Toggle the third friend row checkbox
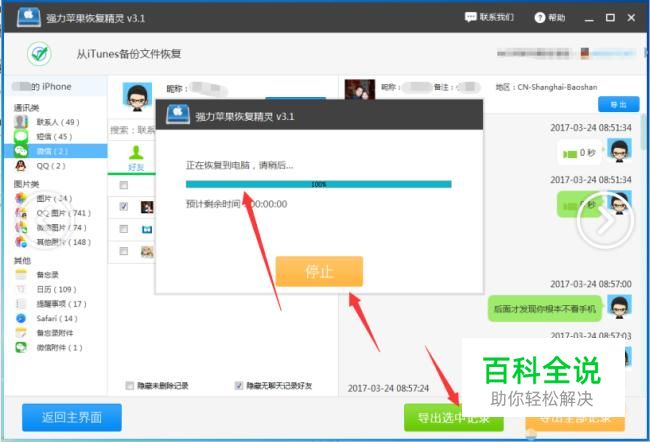This screenshot has height=442, width=650. [124, 229]
